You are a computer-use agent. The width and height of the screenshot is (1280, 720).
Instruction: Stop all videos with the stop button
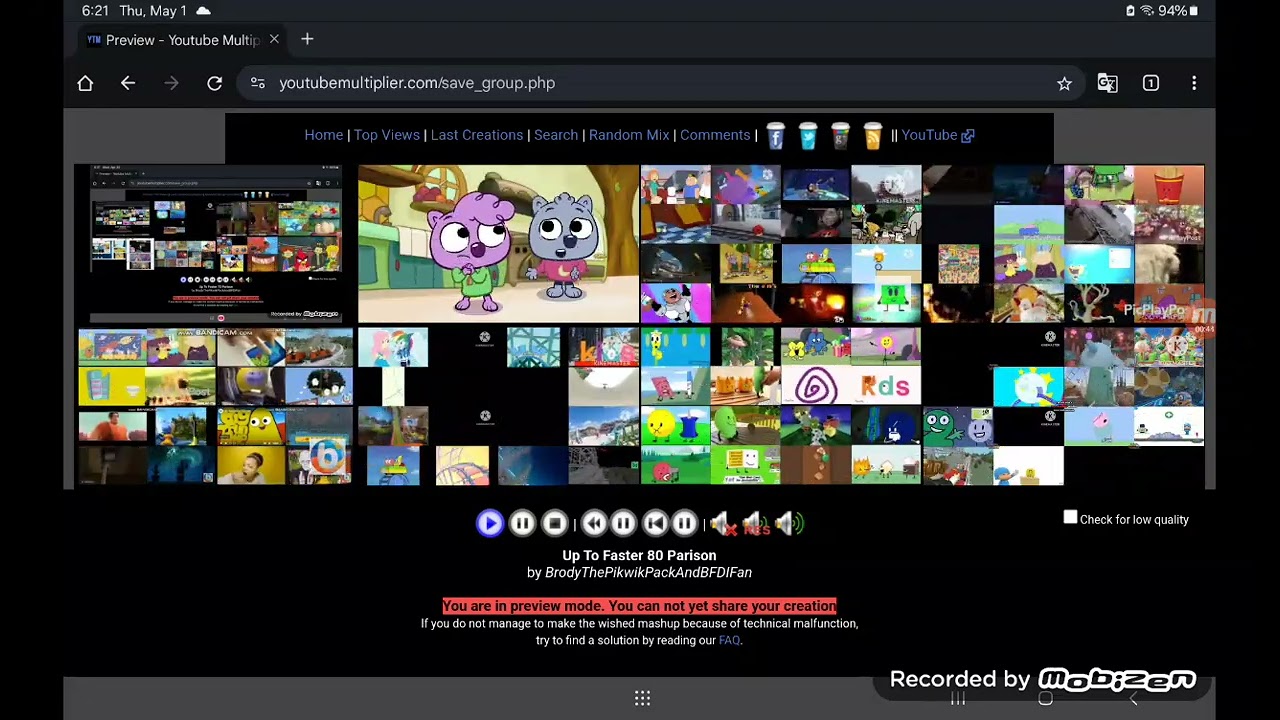555,523
